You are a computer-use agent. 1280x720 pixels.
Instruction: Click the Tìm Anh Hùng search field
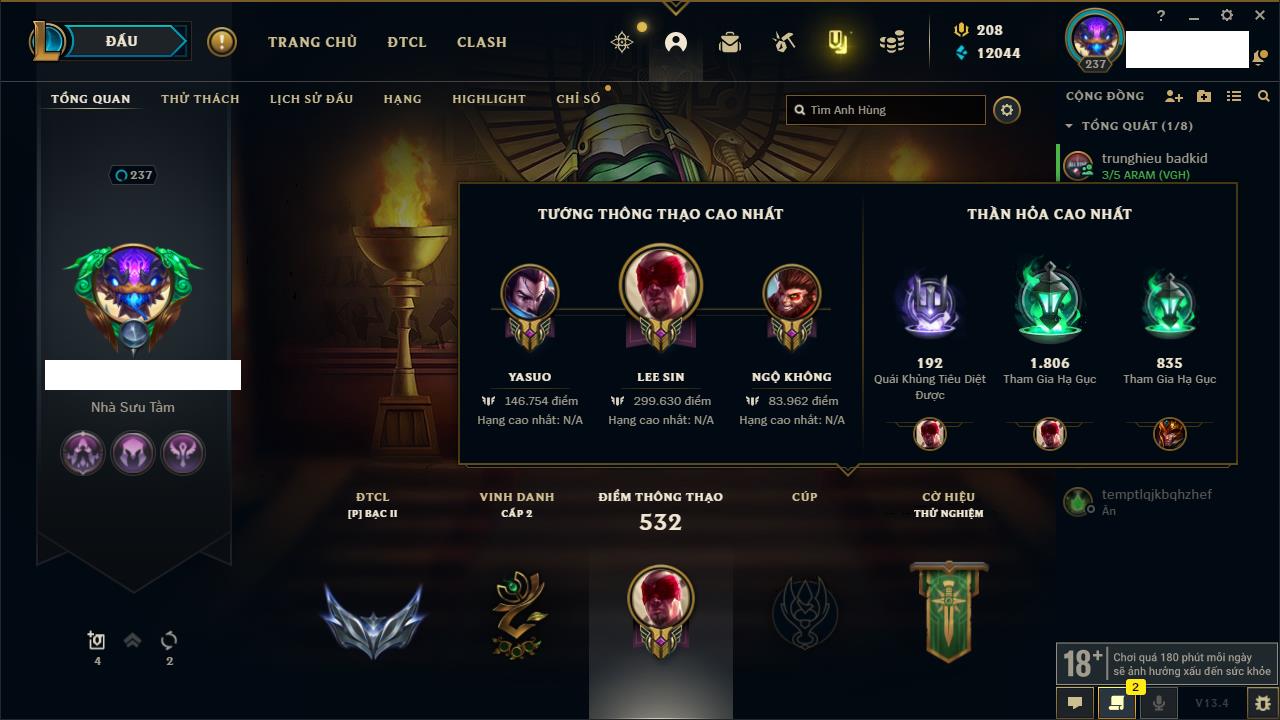(886, 110)
